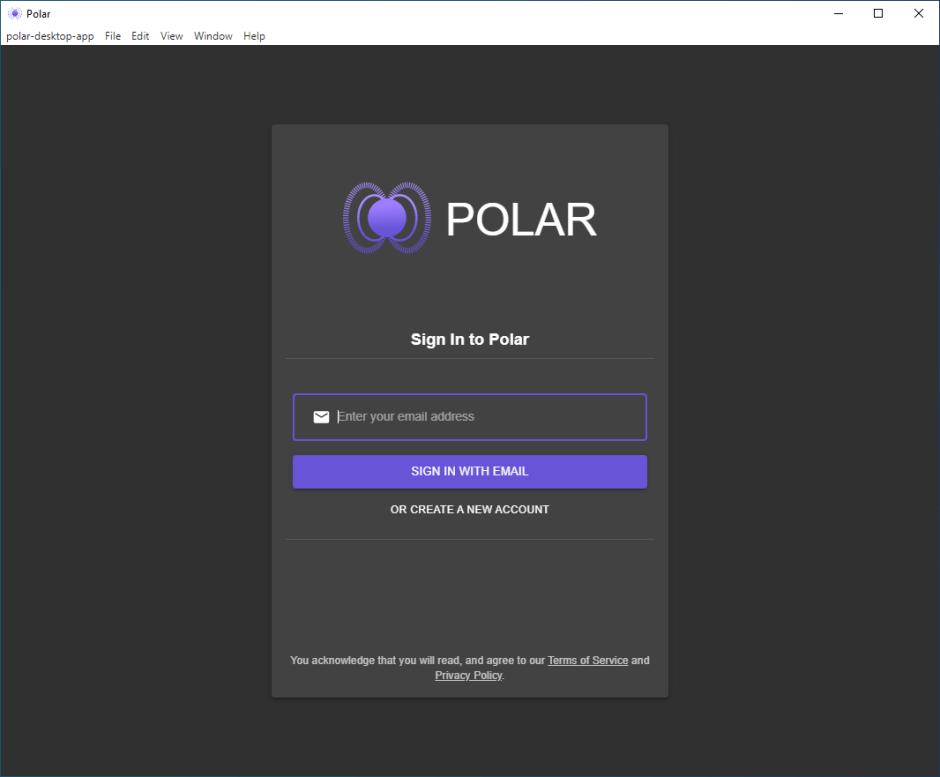Open the Edit menu
Viewport: 940px width, 777px height.
[140, 36]
